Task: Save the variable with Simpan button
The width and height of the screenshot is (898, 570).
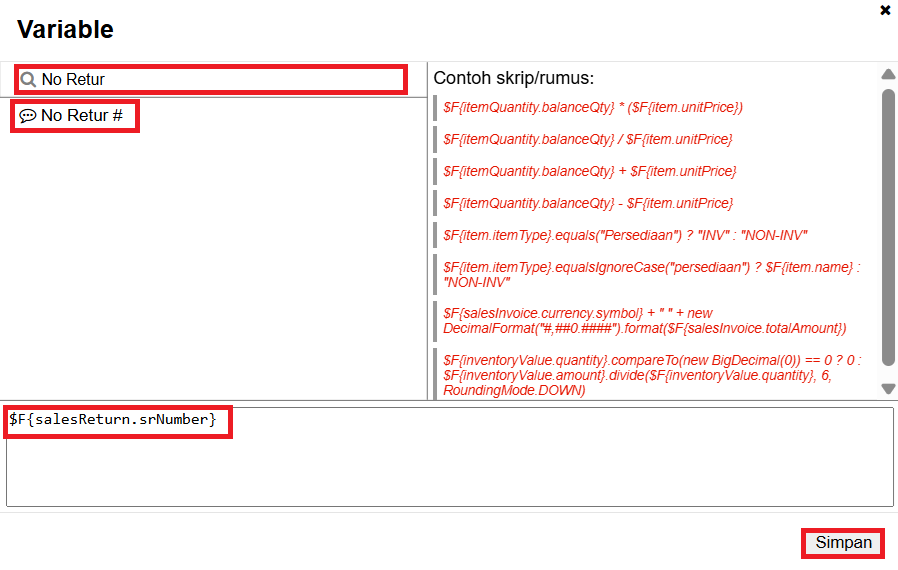Action: 843,543
